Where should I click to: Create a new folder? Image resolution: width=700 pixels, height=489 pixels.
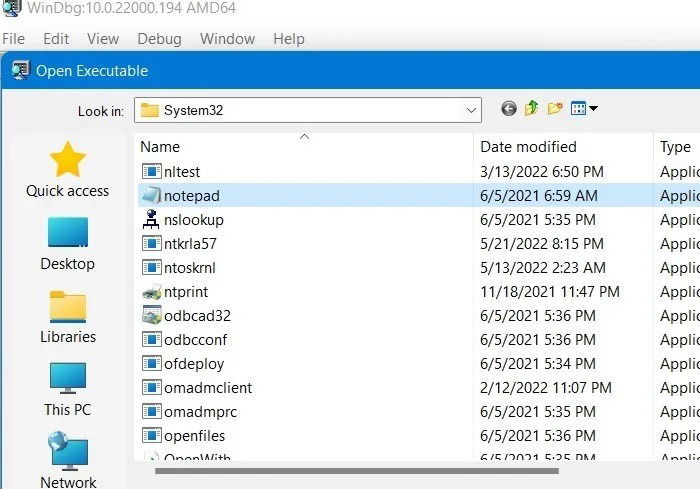coord(554,109)
